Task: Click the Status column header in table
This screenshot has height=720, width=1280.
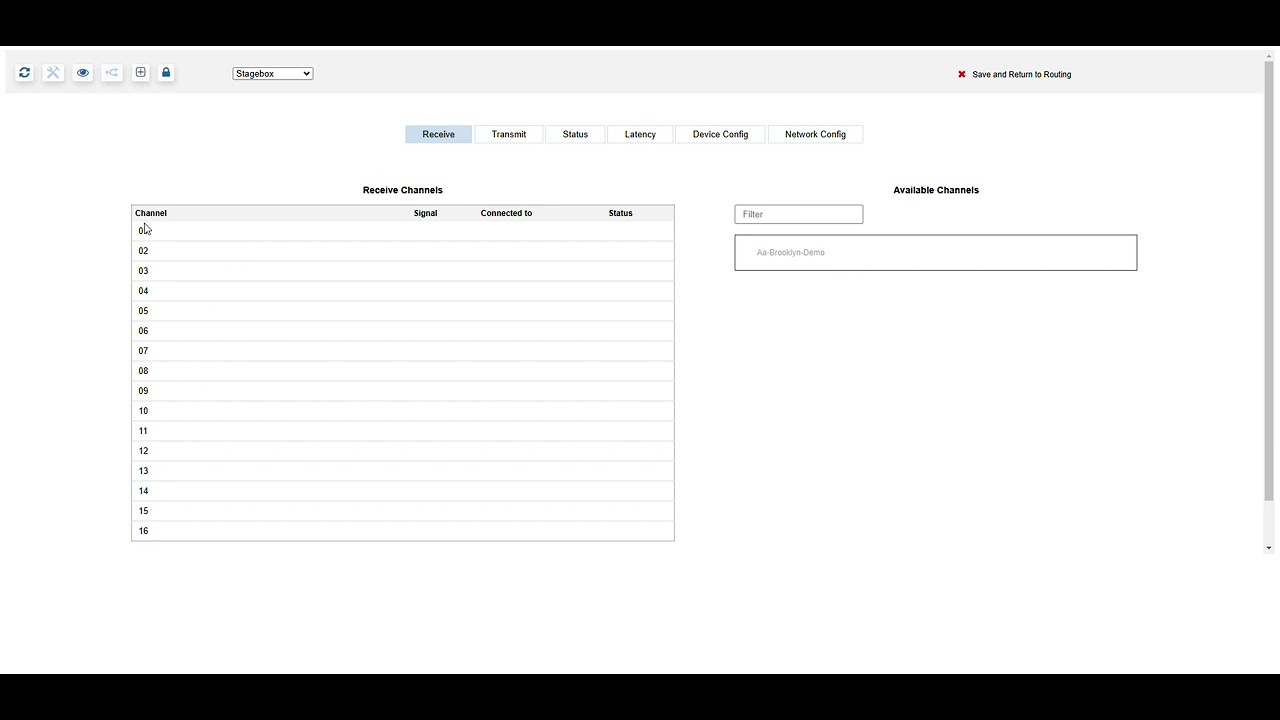Action: coord(620,213)
